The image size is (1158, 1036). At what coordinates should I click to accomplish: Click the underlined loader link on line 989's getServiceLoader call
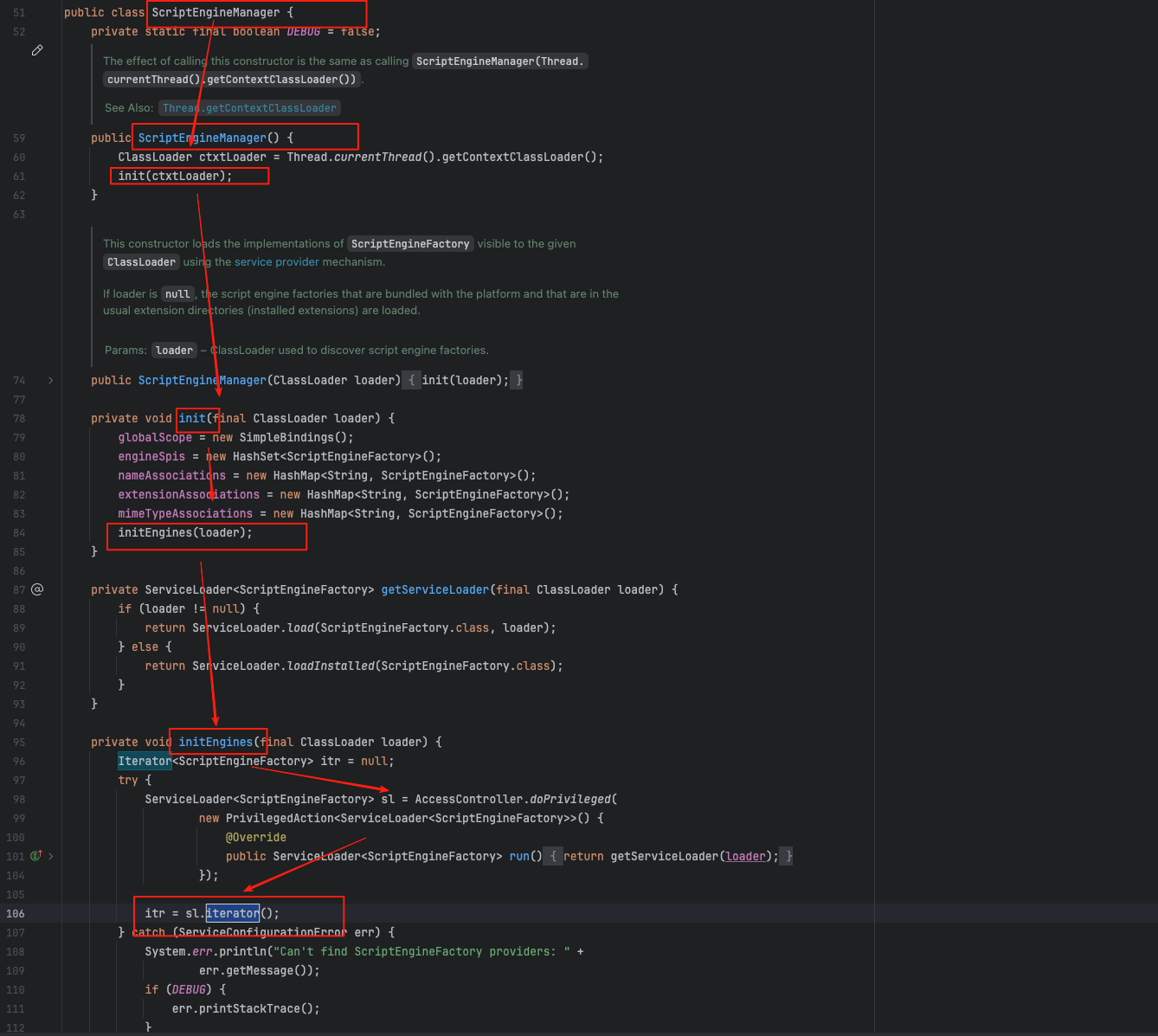(745, 856)
